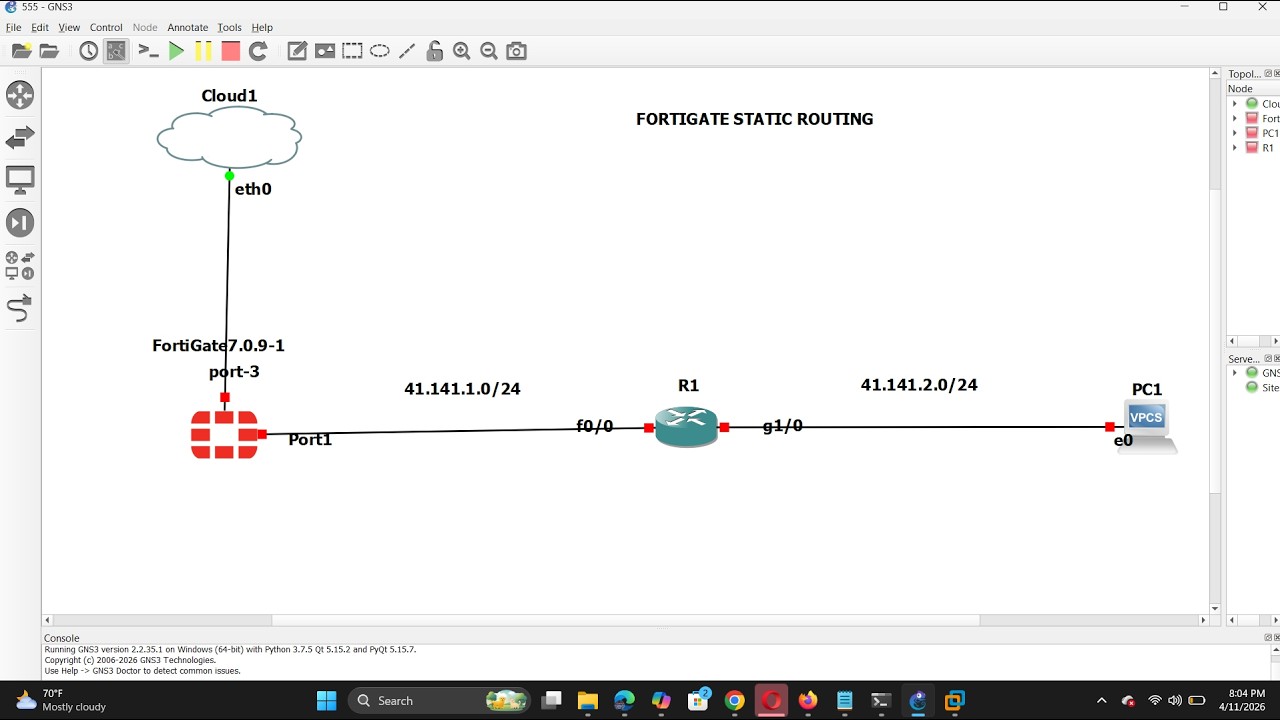Toggle lock all items padlock
The height and width of the screenshot is (720, 1280).
(434, 51)
